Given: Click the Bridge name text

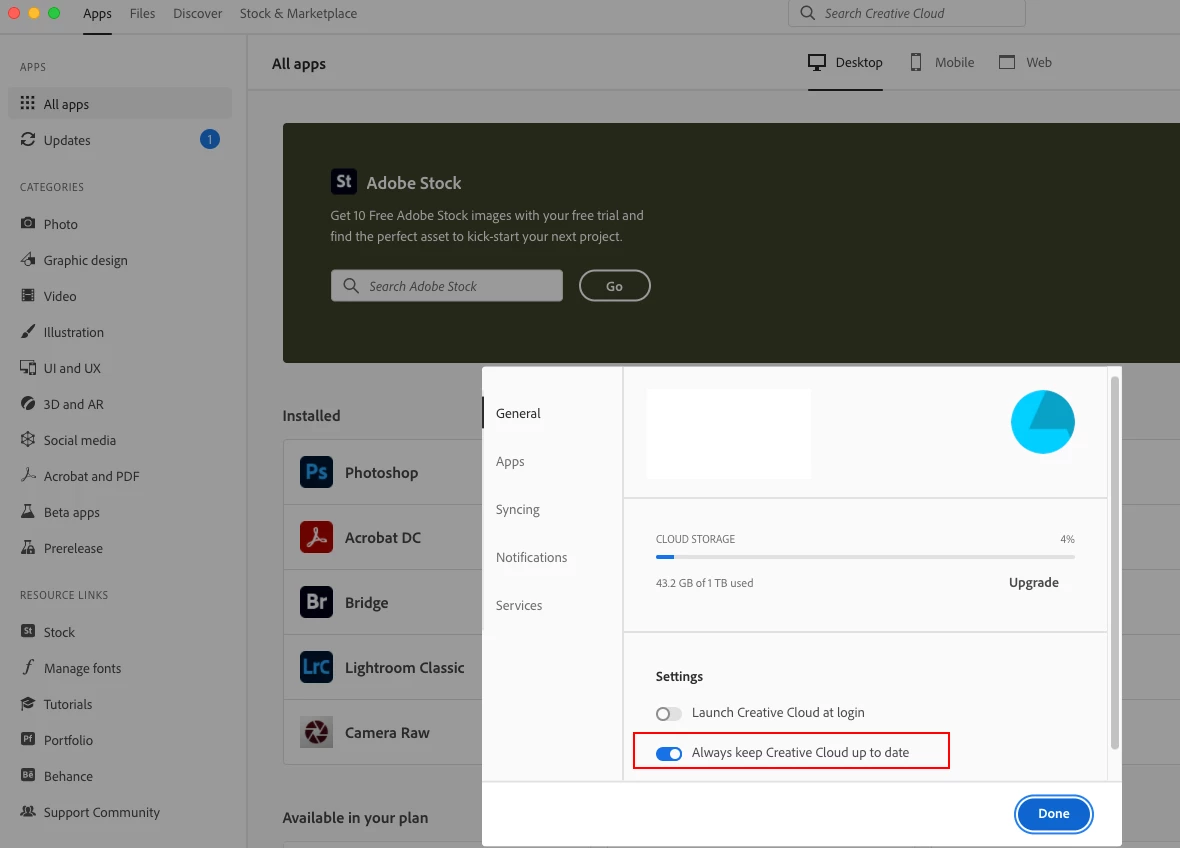Looking at the screenshot, I should [x=366, y=603].
